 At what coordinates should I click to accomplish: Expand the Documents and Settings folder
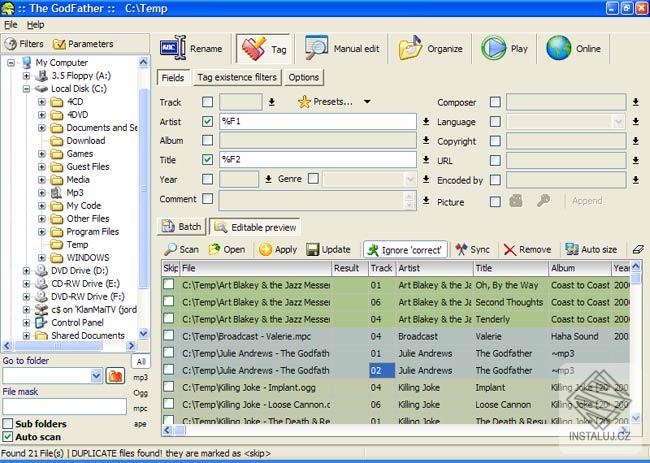tap(42, 128)
